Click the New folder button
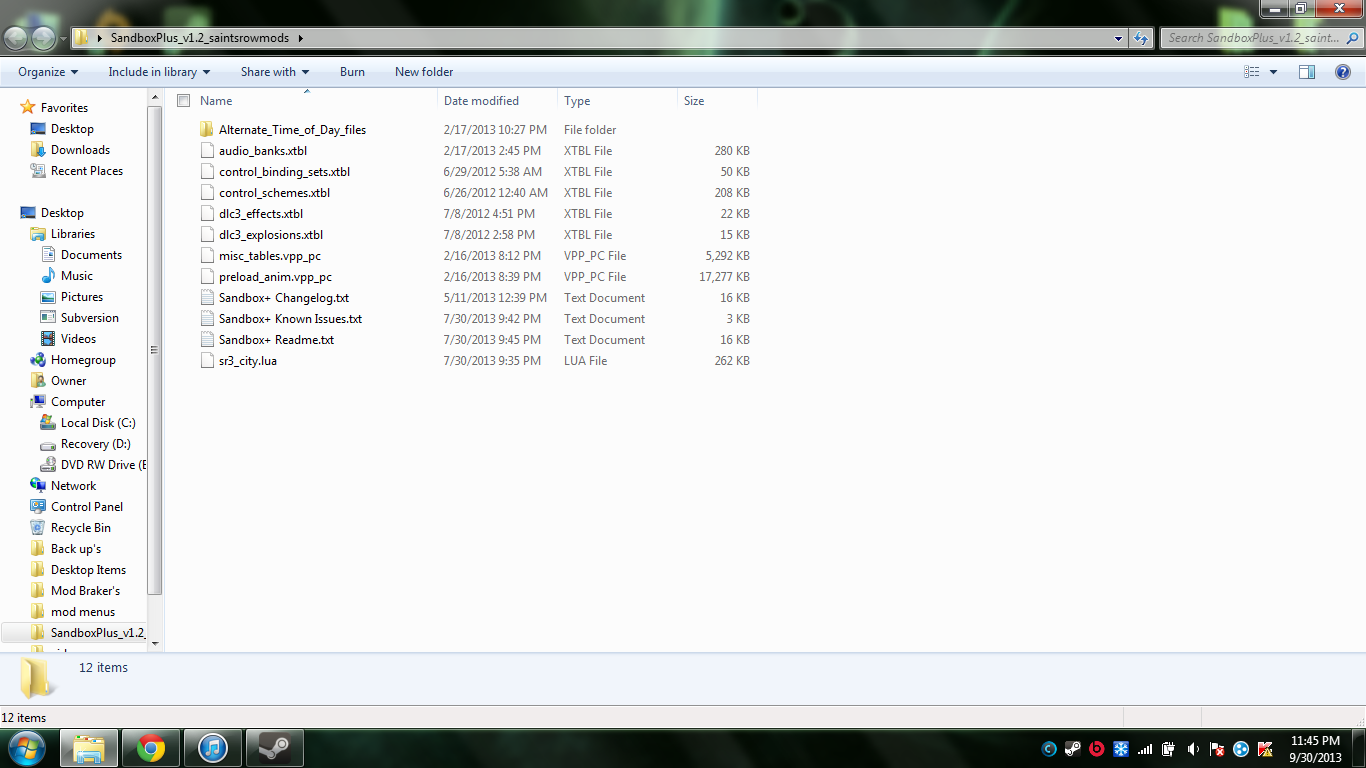Screen dimensions: 1366x768 424,72
